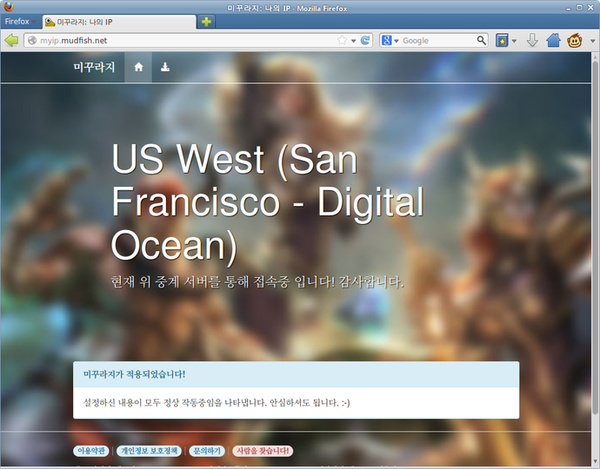Minimize the Firefox window
The height and width of the screenshot is (469, 600).
(568, 8)
